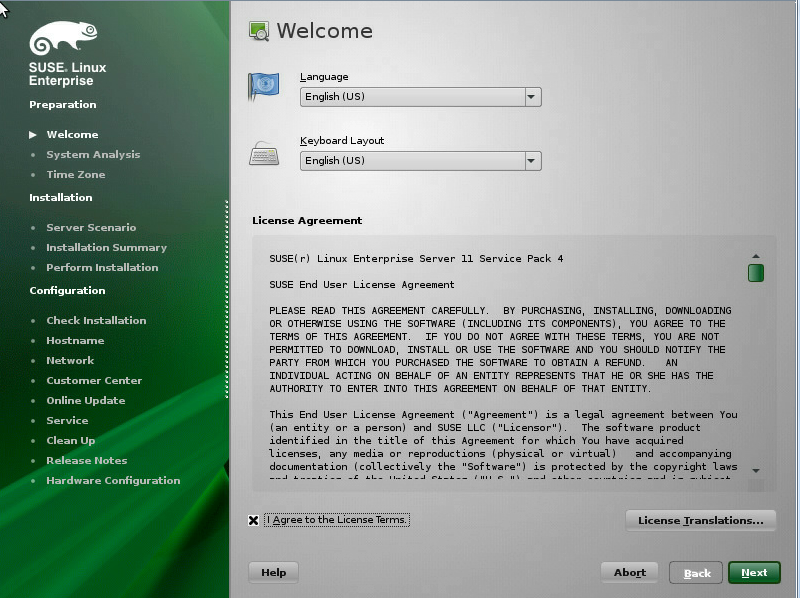Click 'SUSE End User License Agreement' text
The image size is (800, 598).
362,285
